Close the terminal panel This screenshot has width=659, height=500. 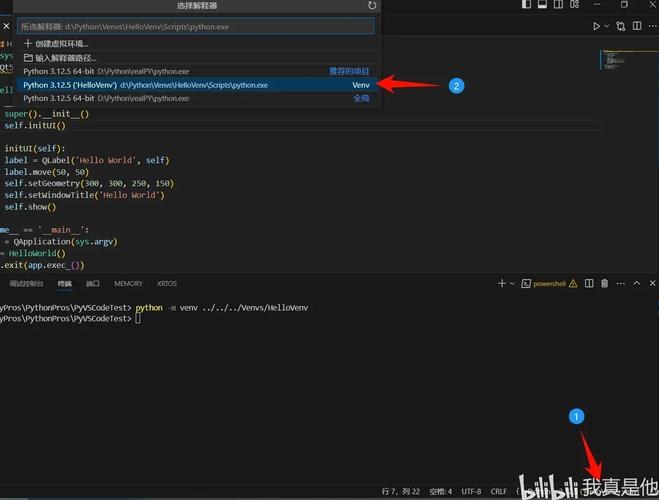click(653, 284)
